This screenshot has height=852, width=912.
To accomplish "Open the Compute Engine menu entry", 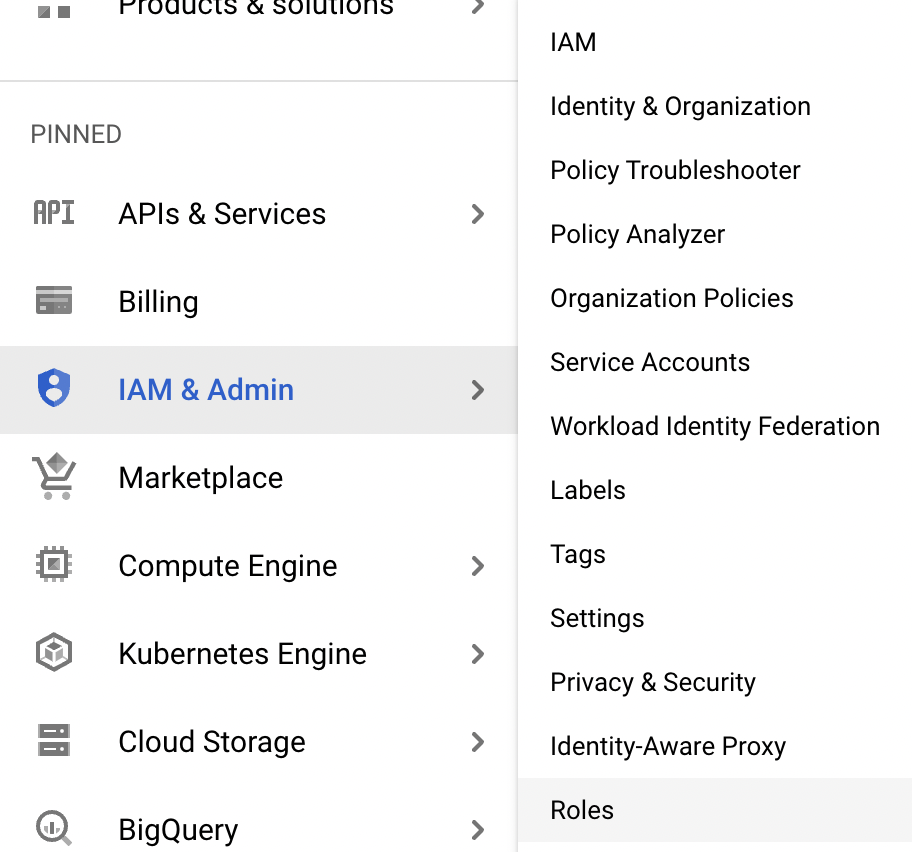I will click(x=259, y=566).
